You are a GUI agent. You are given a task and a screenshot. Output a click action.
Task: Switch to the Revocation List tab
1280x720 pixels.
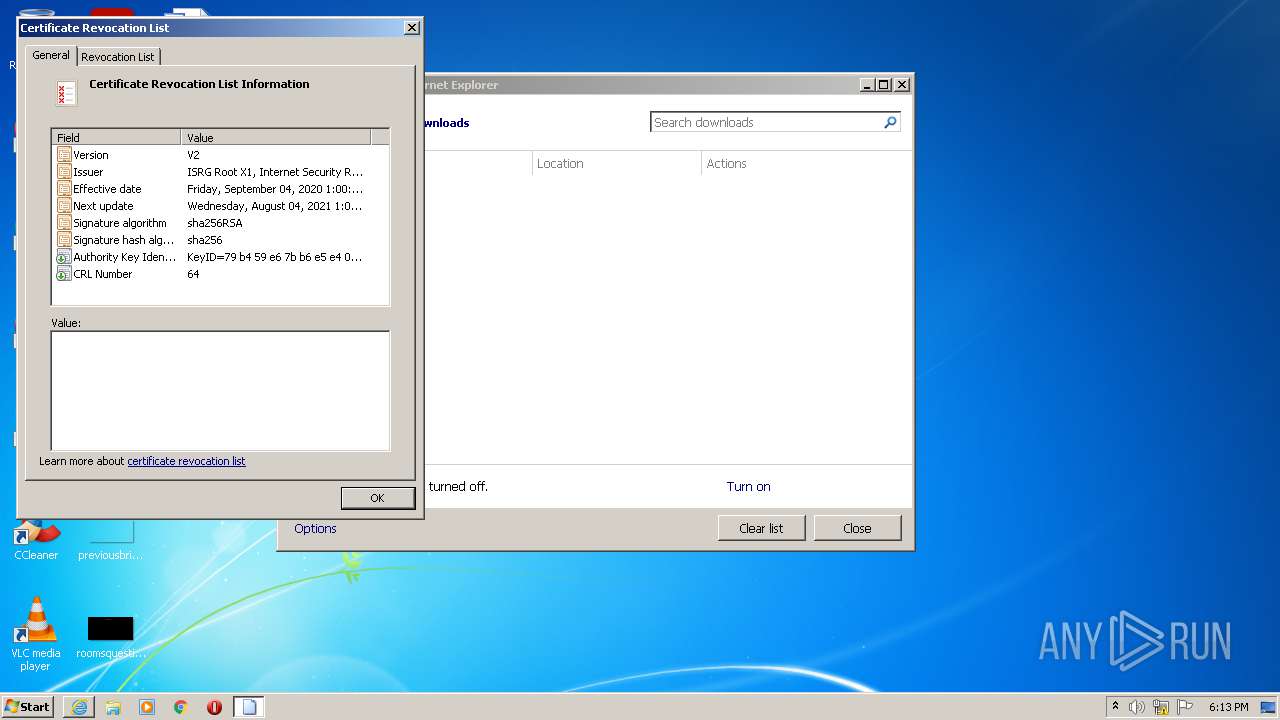pyautogui.click(x=118, y=57)
